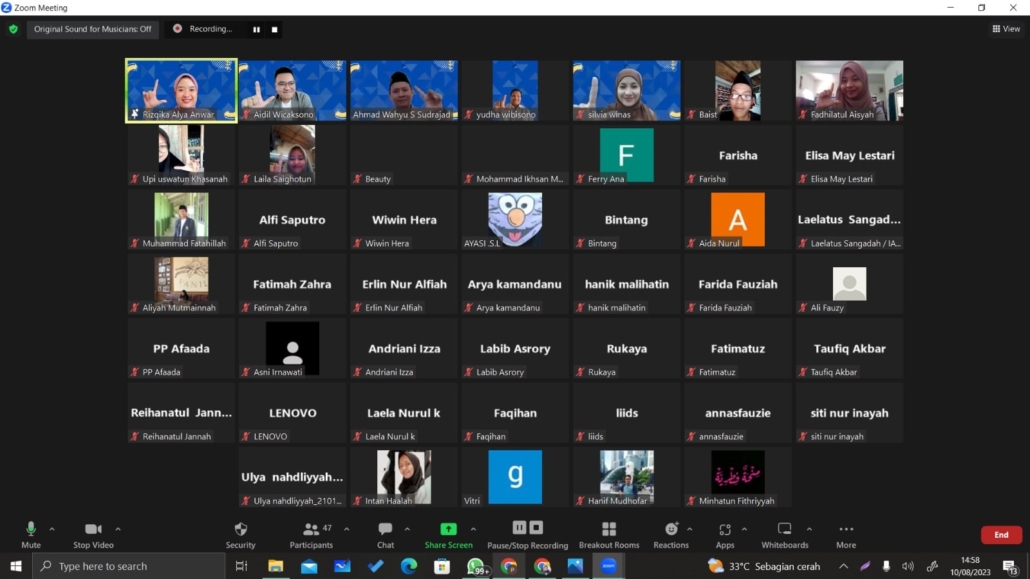Screen dimensions: 1030x579
Task: Click the green encryption shield icon
Action: pos(13,29)
